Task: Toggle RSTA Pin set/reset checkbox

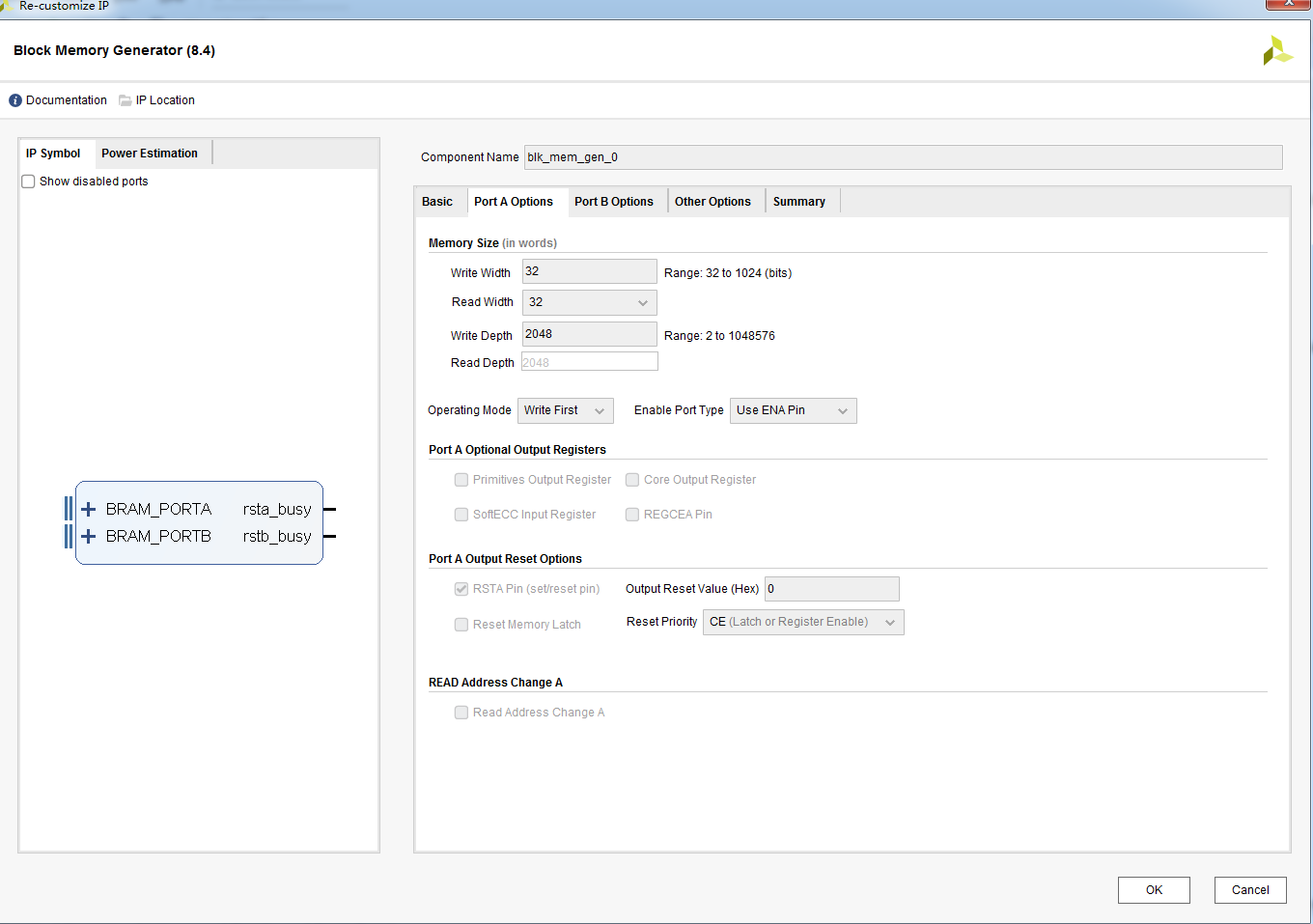Action: 461,589
